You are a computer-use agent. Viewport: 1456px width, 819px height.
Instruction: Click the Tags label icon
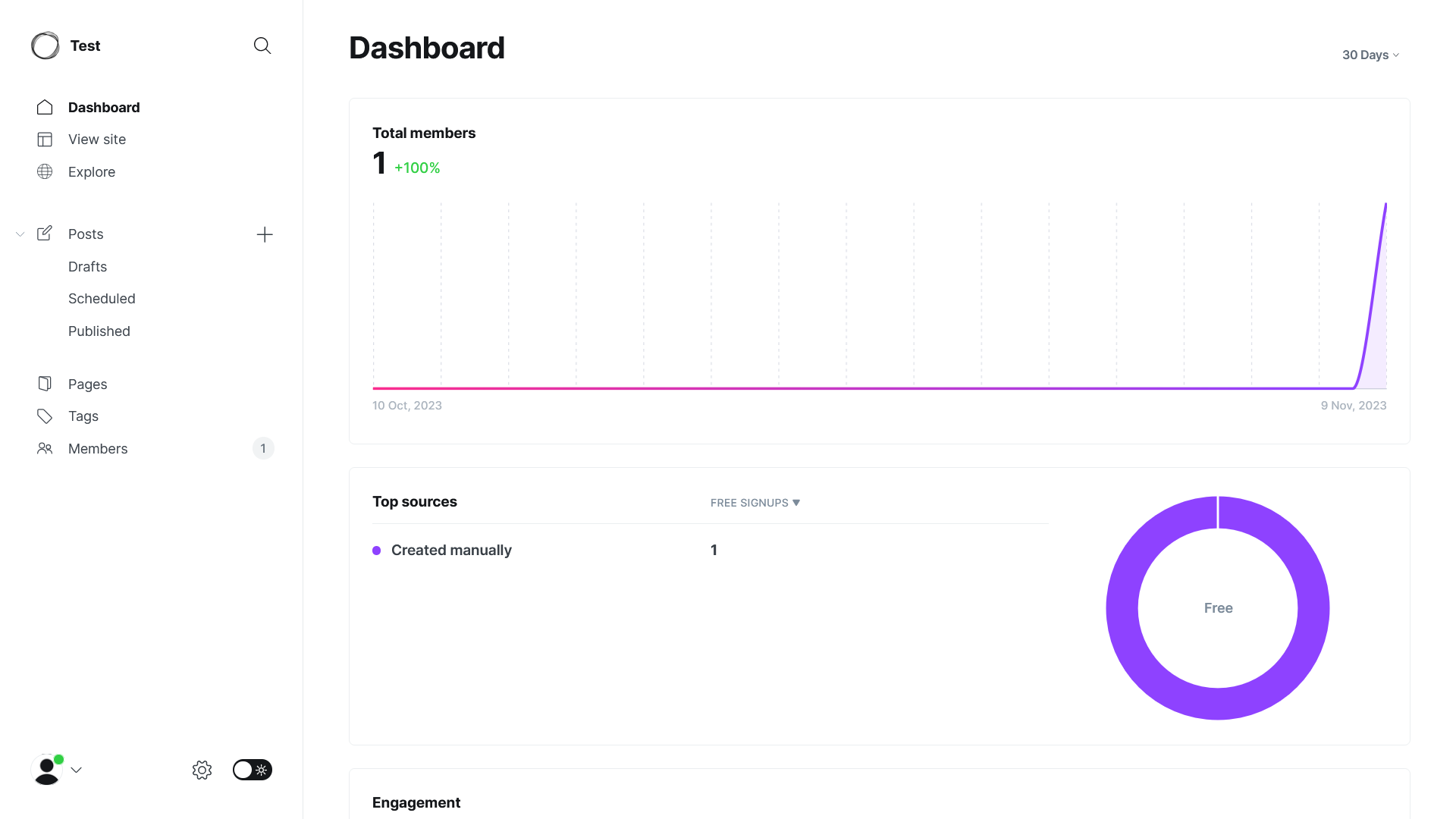(45, 416)
